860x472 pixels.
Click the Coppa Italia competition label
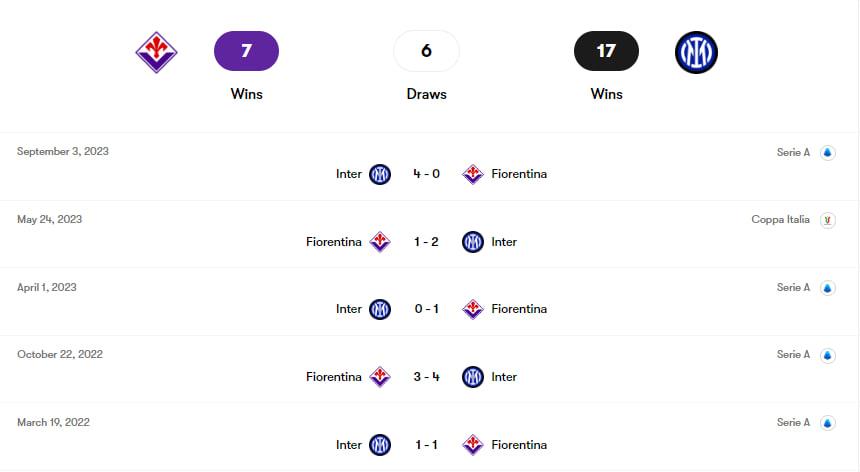tap(780, 220)
